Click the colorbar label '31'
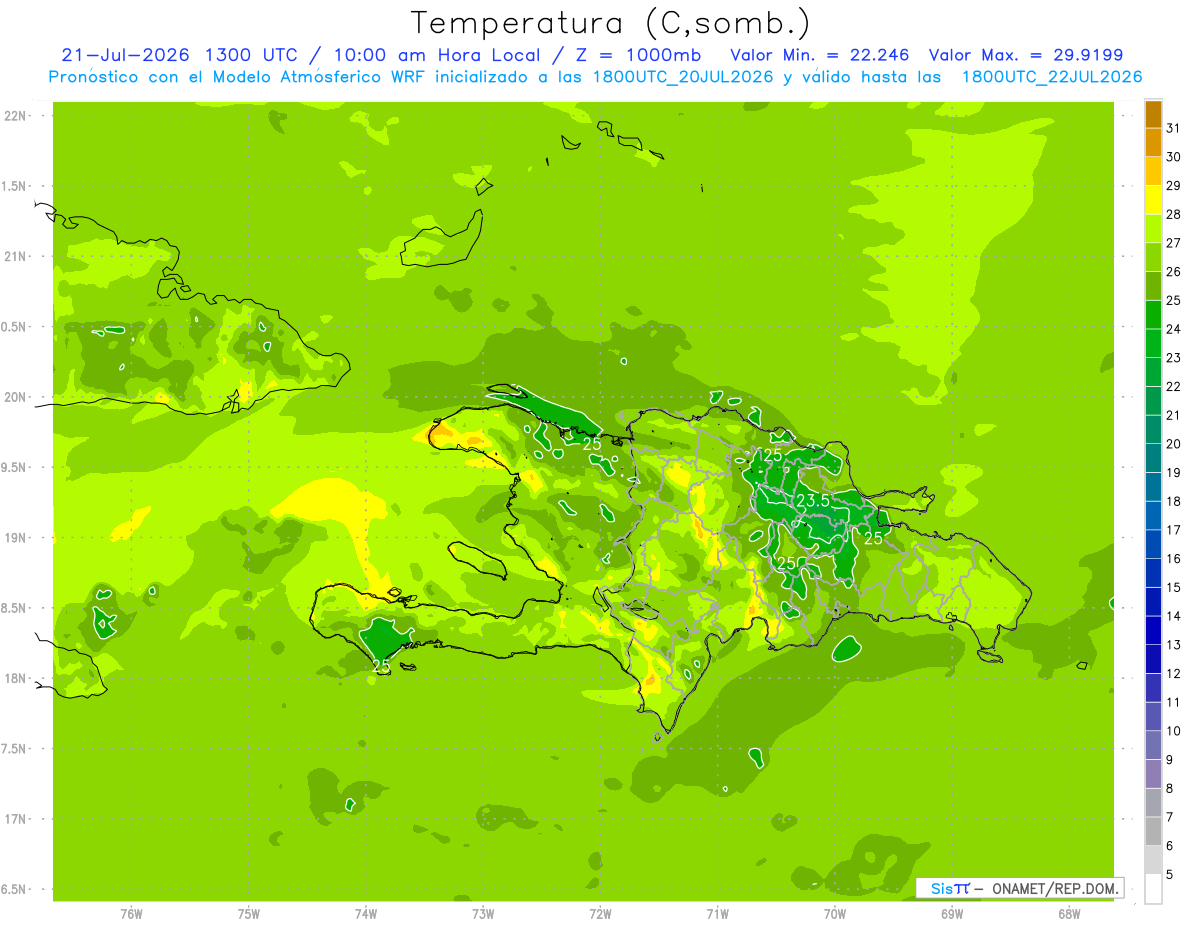 click(1174, 128)
